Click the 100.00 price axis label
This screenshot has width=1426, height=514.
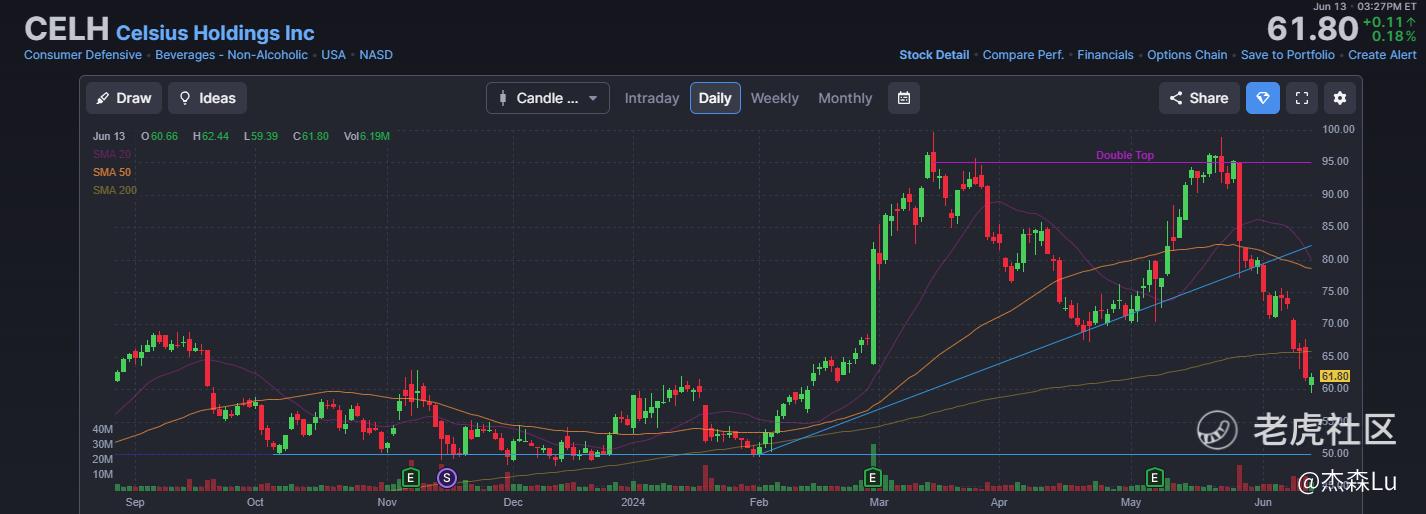coord(1338,129)
